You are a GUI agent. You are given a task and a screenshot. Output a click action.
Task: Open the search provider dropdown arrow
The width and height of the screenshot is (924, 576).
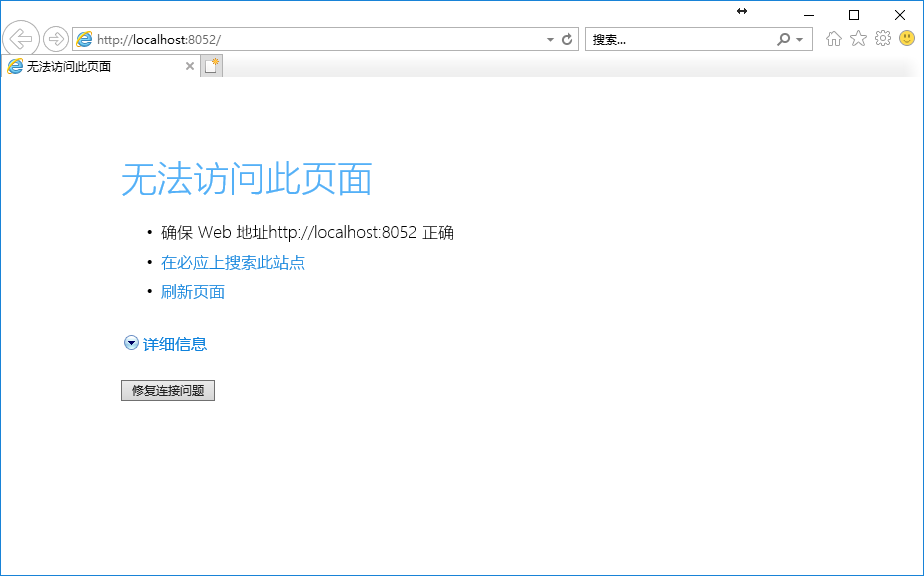click(800, 39)
